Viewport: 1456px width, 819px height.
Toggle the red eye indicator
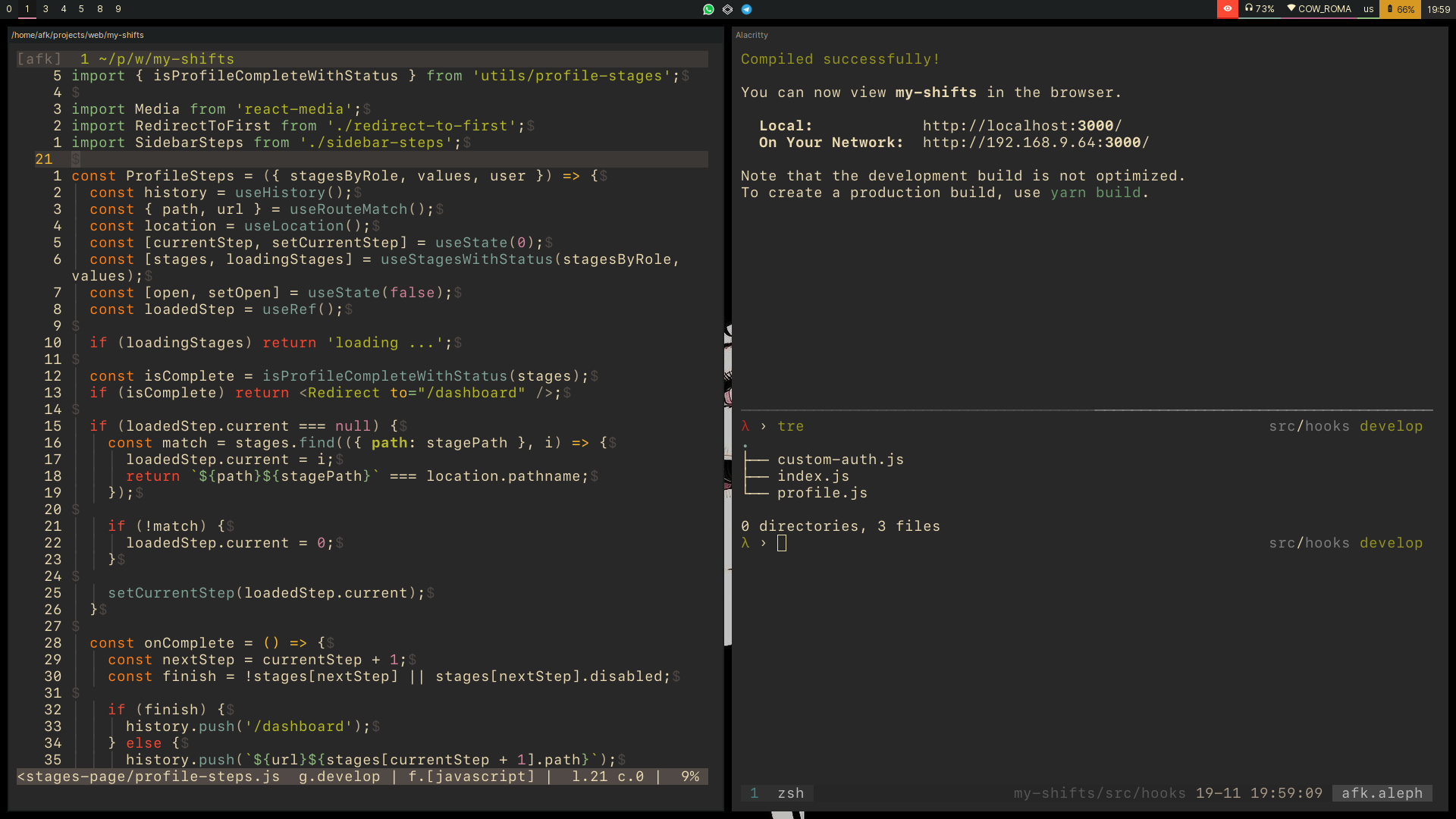pos(1227,8)
